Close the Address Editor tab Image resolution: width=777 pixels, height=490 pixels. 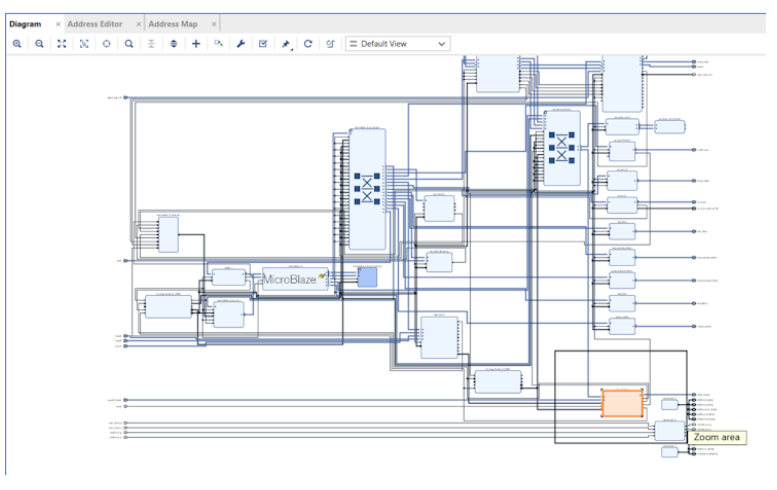pyautogui.click(x=138, y=23)
